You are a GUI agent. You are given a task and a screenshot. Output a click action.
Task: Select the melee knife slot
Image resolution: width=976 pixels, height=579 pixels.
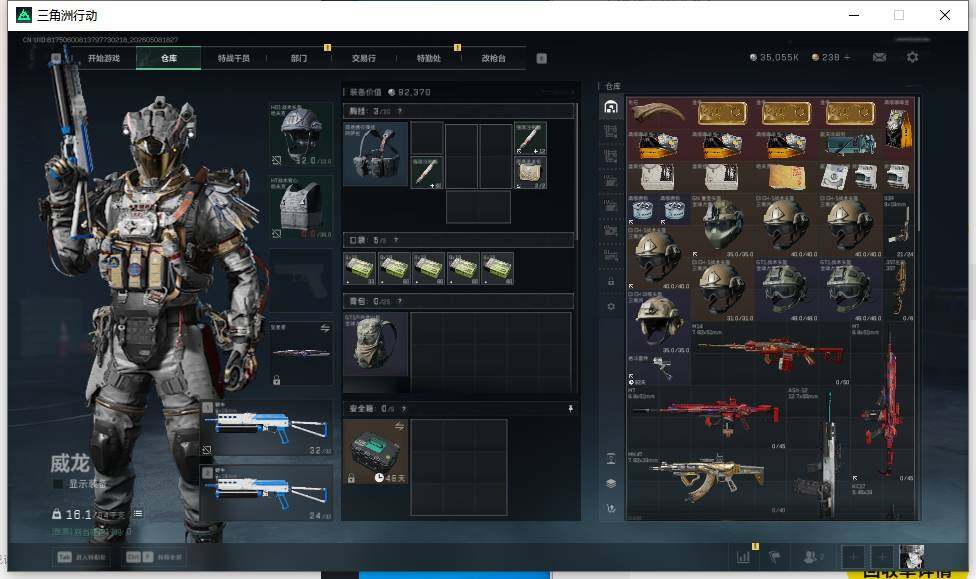coord(301,354)
